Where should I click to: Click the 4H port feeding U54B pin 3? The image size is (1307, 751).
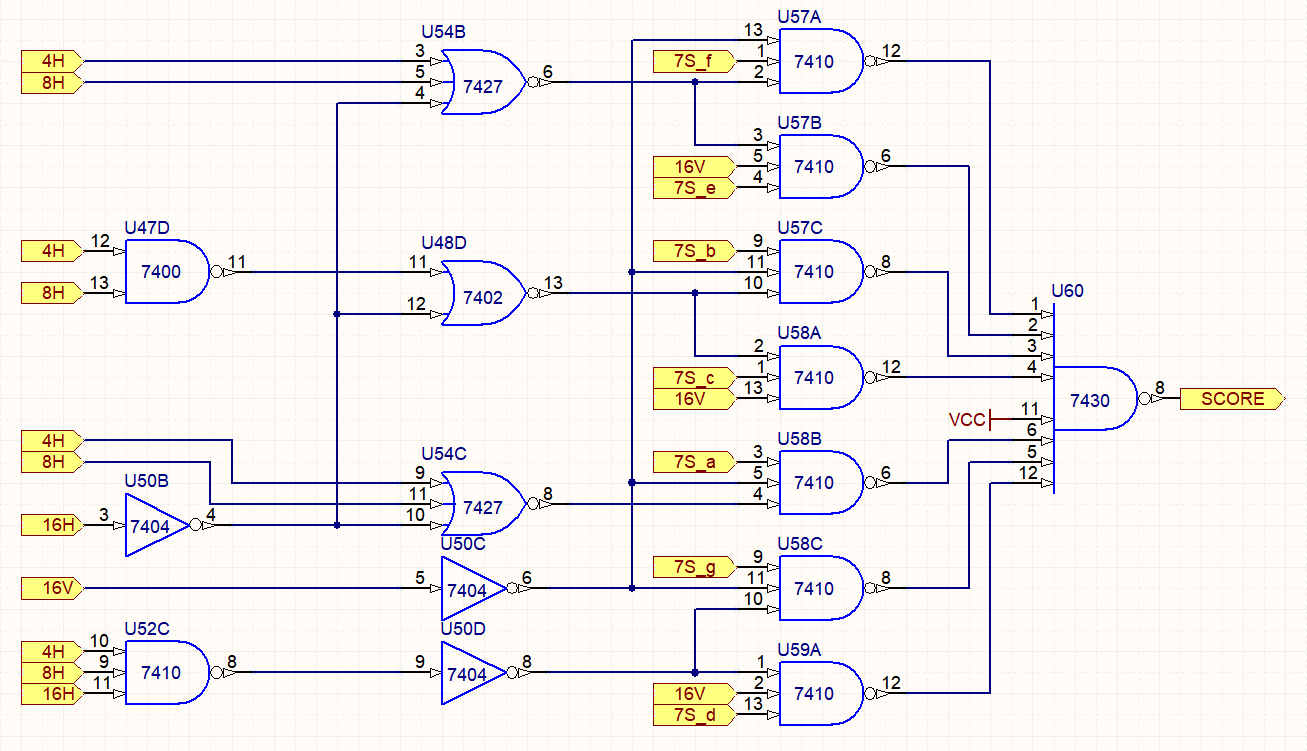tap(53, 61)
